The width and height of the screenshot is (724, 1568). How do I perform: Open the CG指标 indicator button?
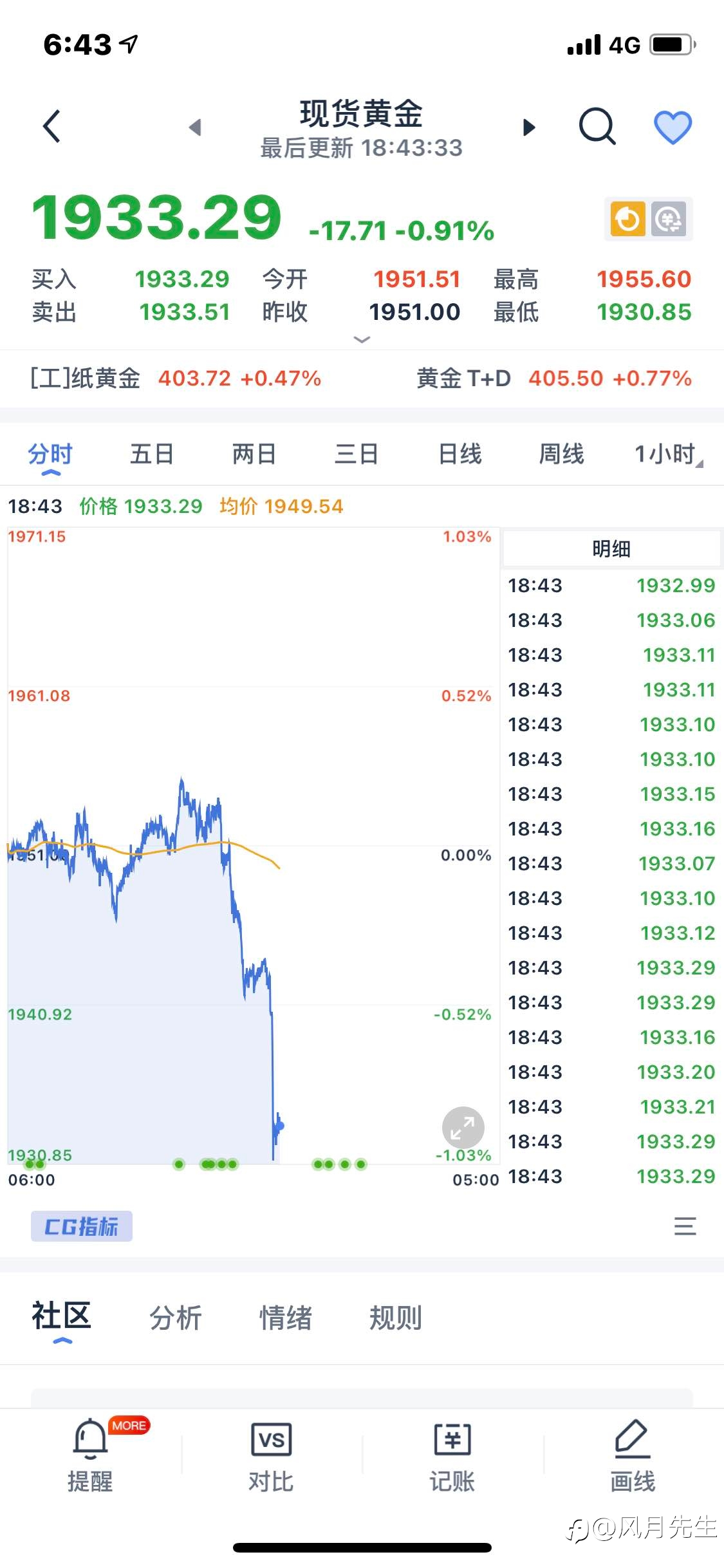[82, 1226]
